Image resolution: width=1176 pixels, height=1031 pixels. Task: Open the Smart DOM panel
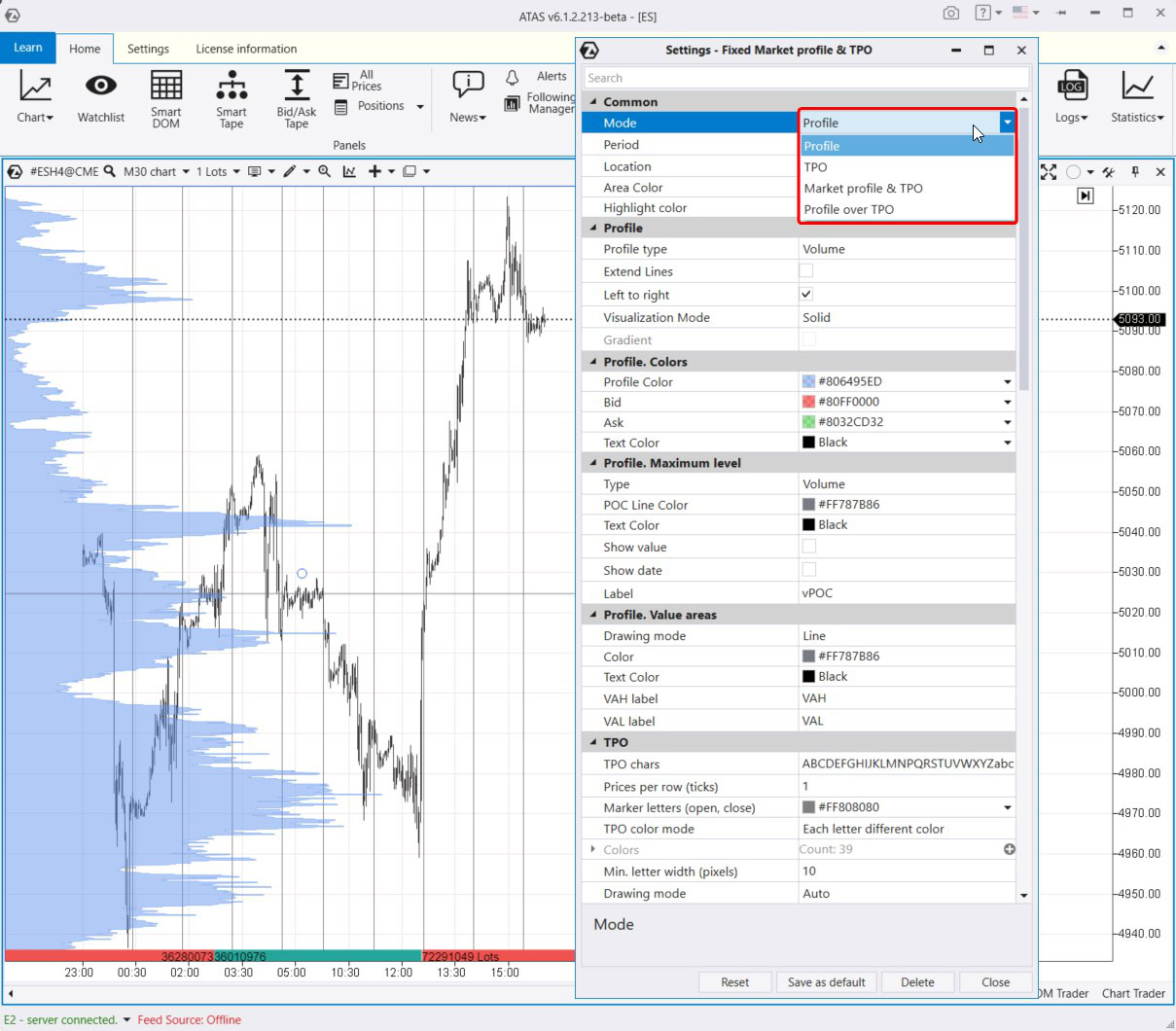click(165, 97)
